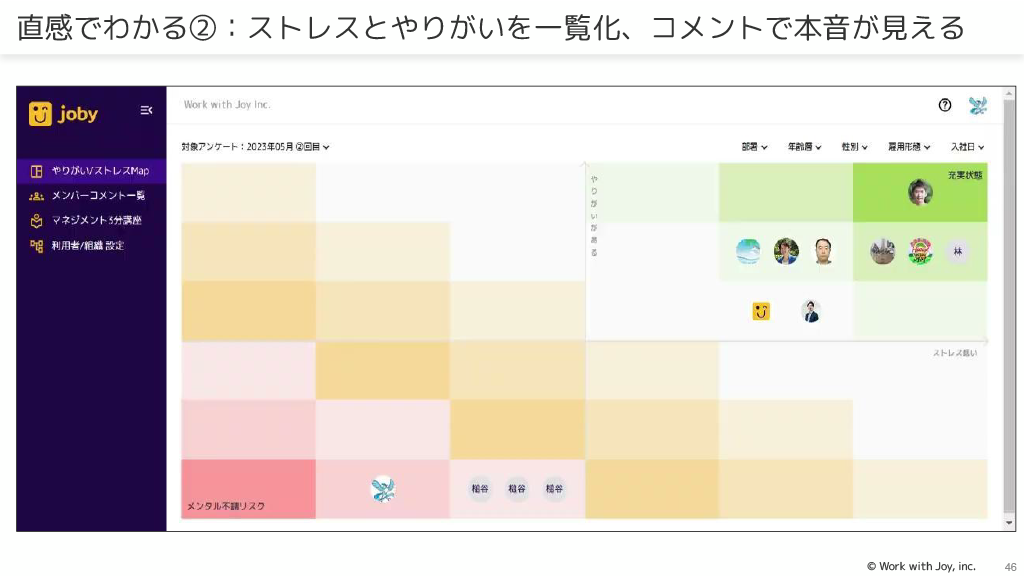This screenshot has height=576, width=1024.
Task: Click the joby smiley logo icon
Action: pyautogui.click(x=40, y=114)
